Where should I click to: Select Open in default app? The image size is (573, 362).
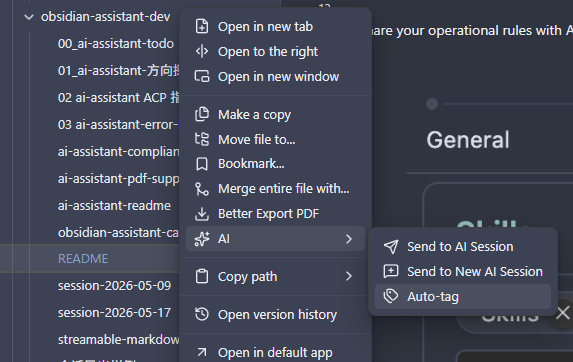pos(276,353)
